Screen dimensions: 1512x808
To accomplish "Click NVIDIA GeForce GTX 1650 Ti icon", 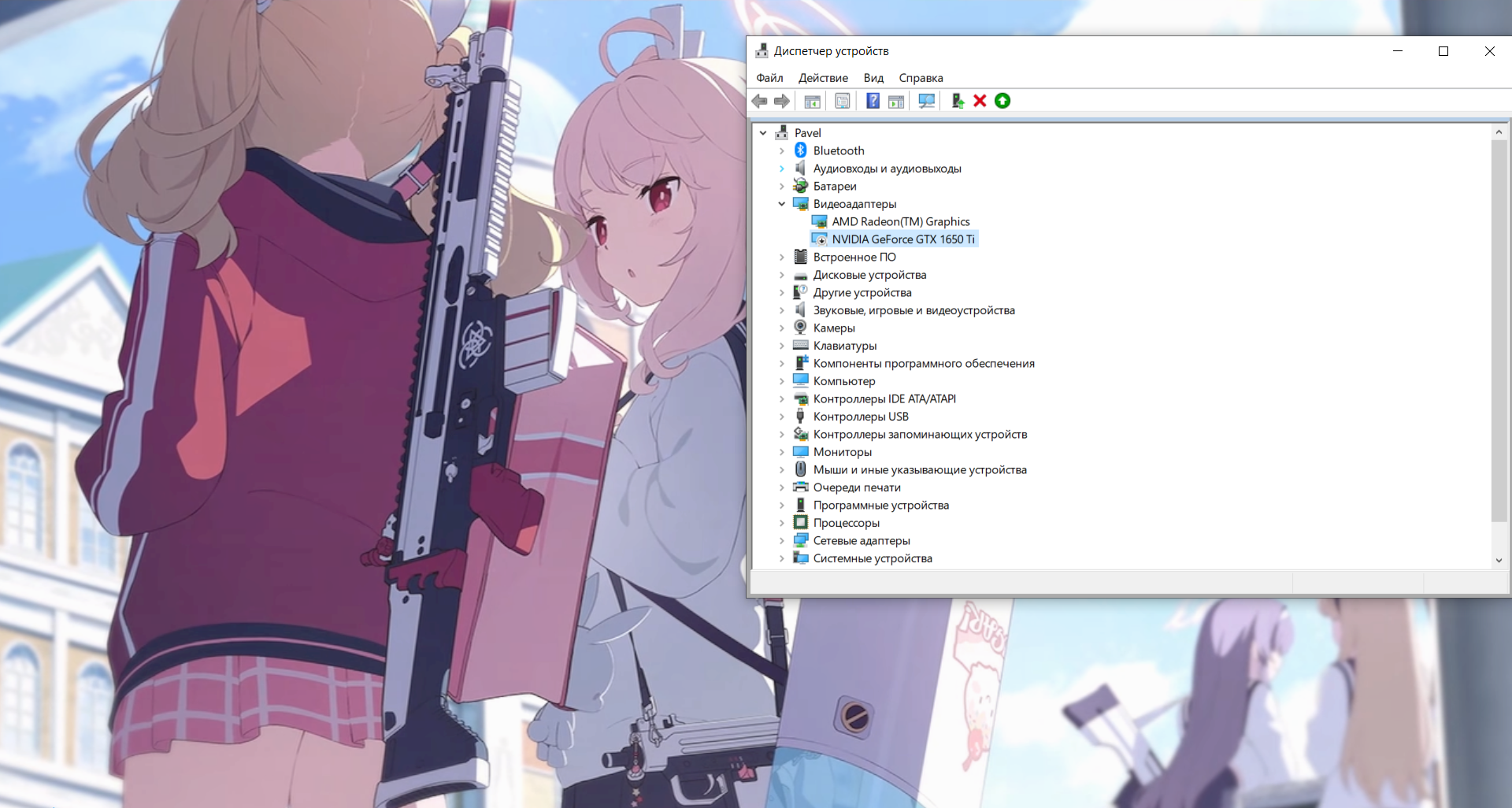I will point(820,239).
